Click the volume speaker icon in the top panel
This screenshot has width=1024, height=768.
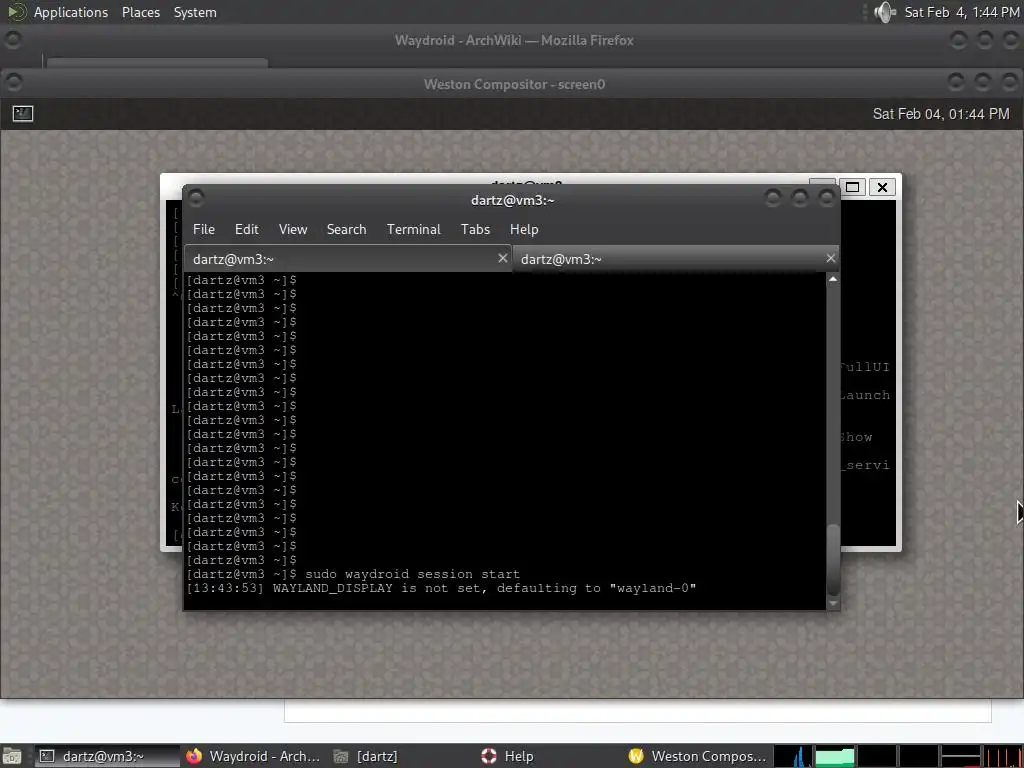885,12
